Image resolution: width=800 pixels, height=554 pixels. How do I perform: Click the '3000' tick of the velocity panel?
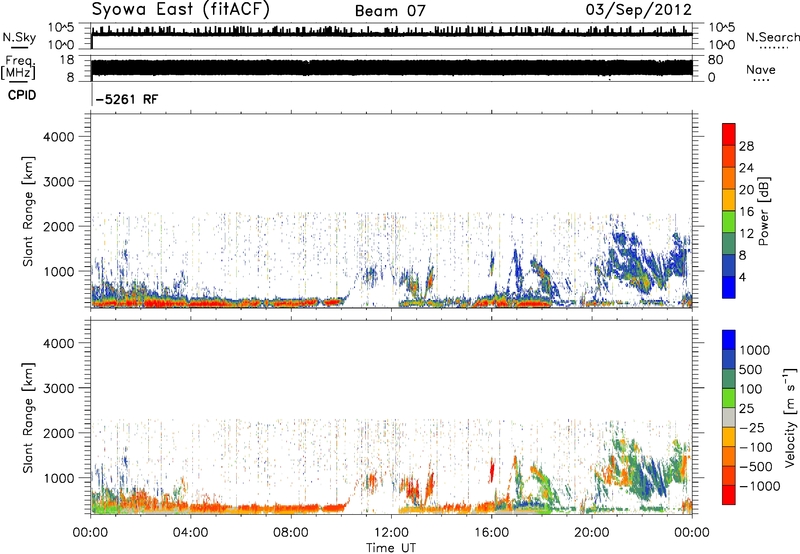pos(59,388)
